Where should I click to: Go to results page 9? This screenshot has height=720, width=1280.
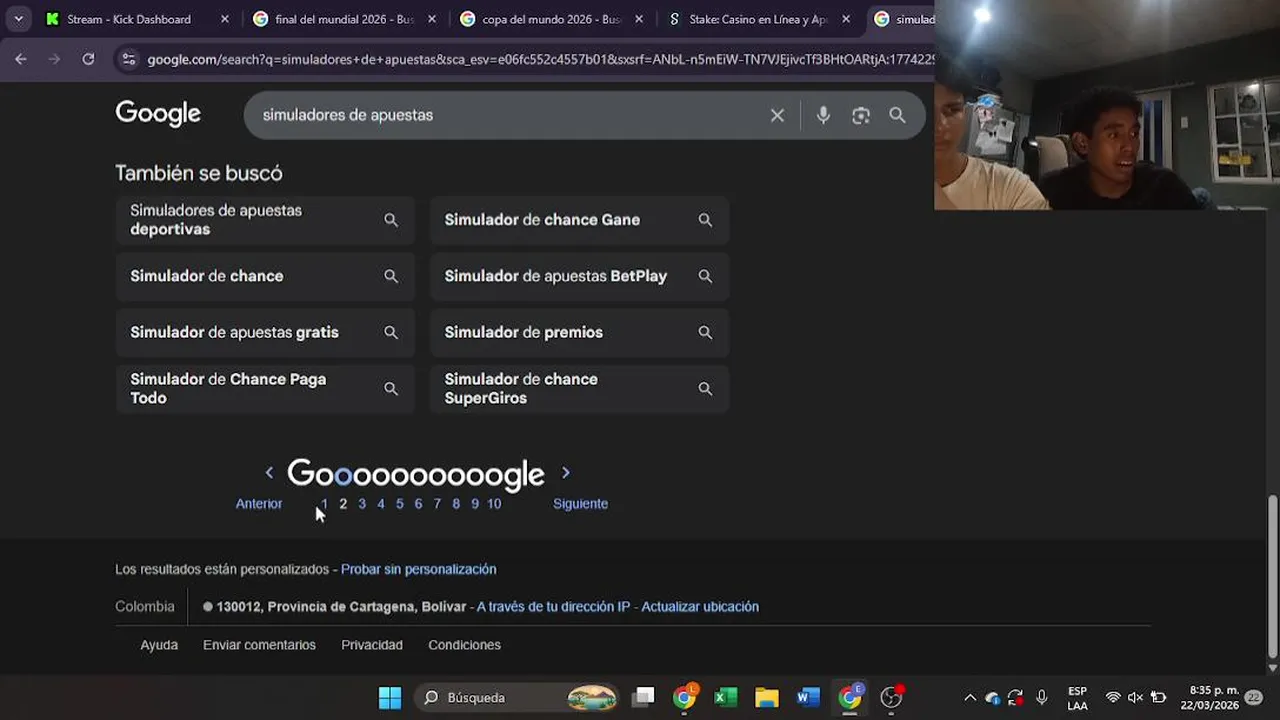[x=475, y=504]
